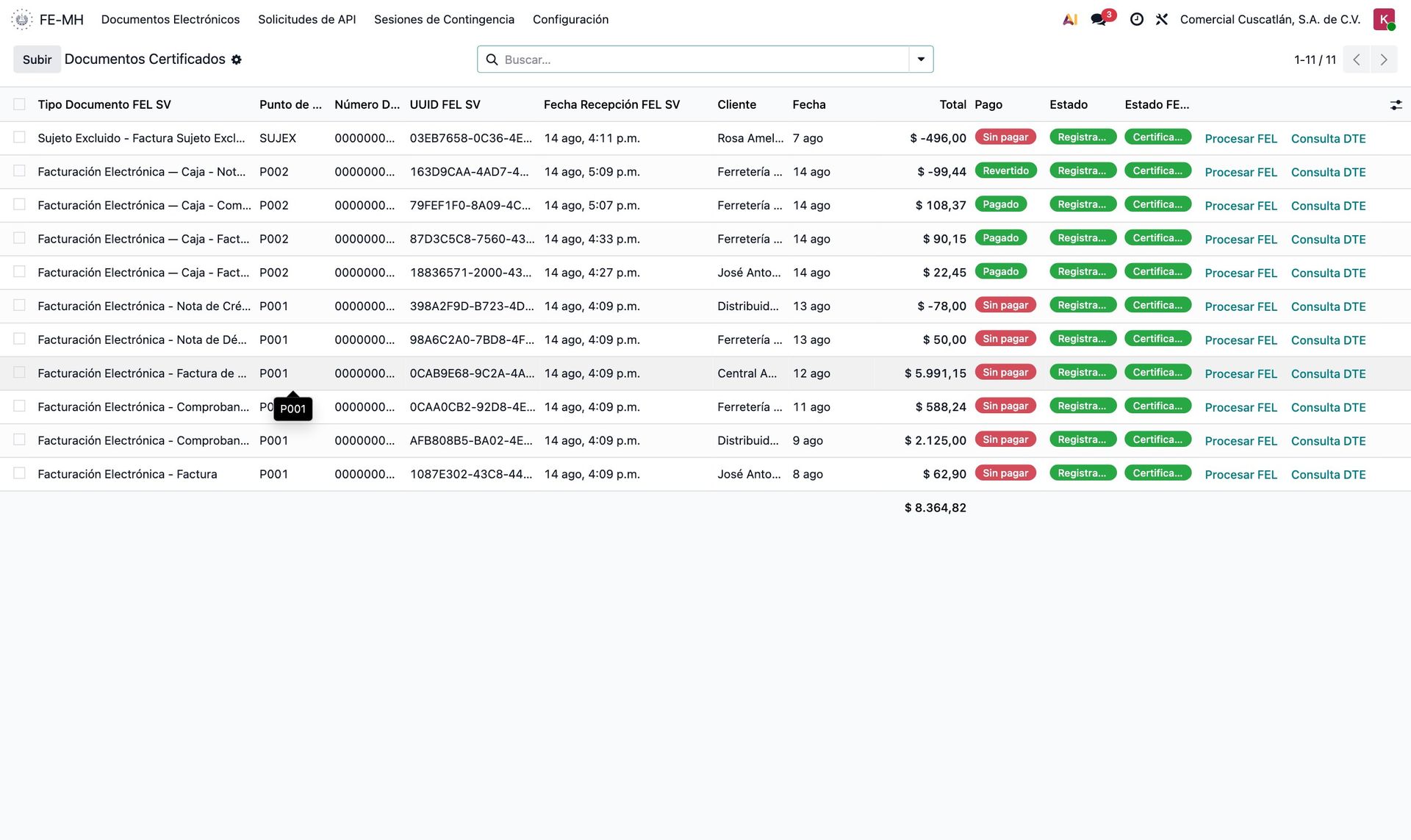Click UUID 03EB7658-0C36-4E... cell
Screen dimensions: 1411x840
click(470, 138)
